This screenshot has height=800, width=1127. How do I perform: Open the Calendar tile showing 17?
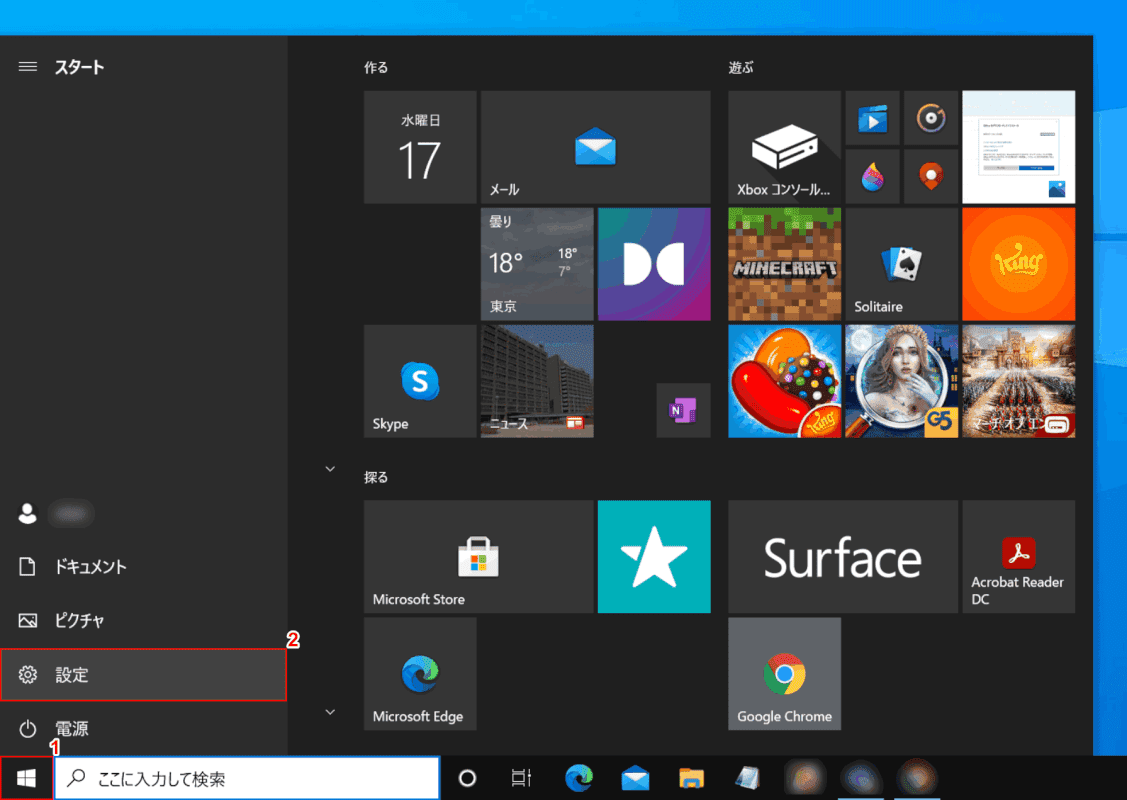(x=420, y=147)
